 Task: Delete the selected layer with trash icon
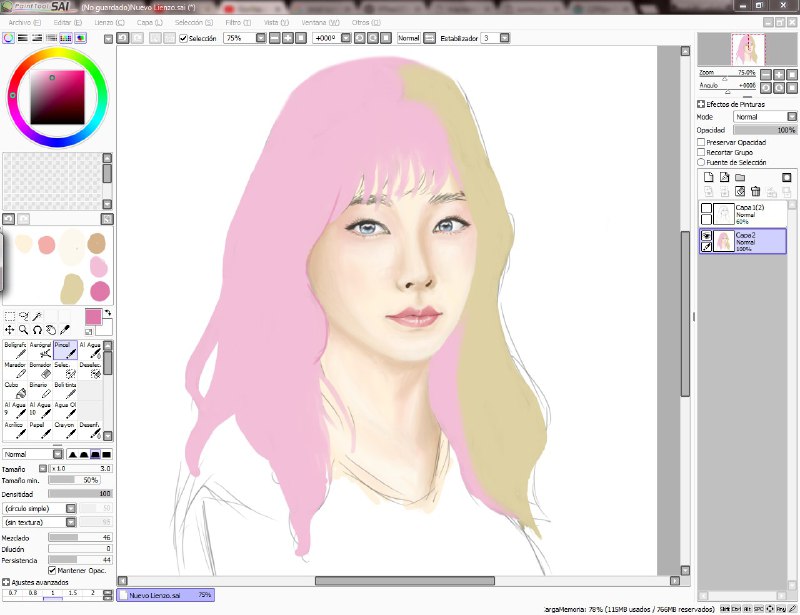756,191
